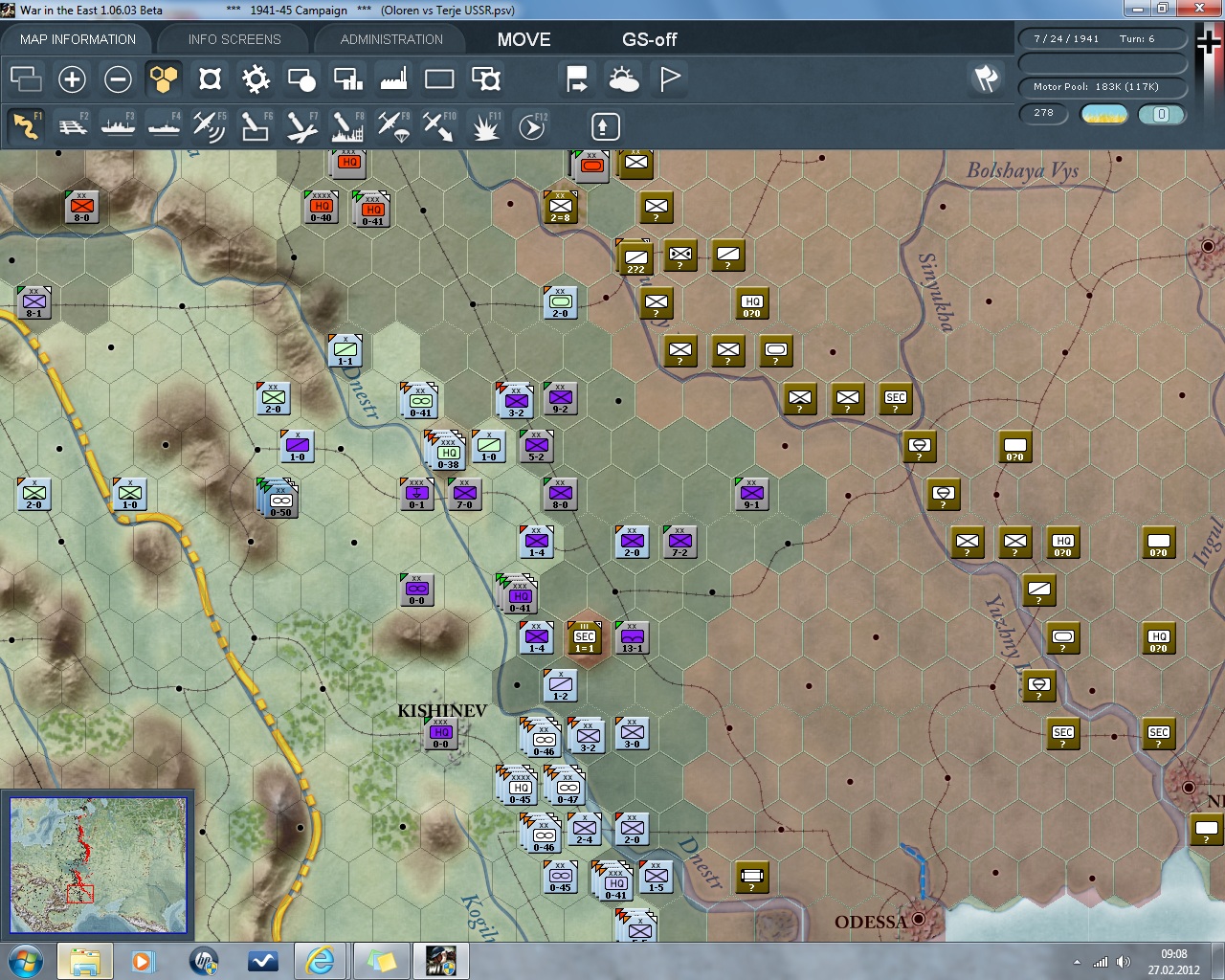Click the date and Turn 6 display
Viewport: 1225px width, 980px height.
pos(1102,39)
